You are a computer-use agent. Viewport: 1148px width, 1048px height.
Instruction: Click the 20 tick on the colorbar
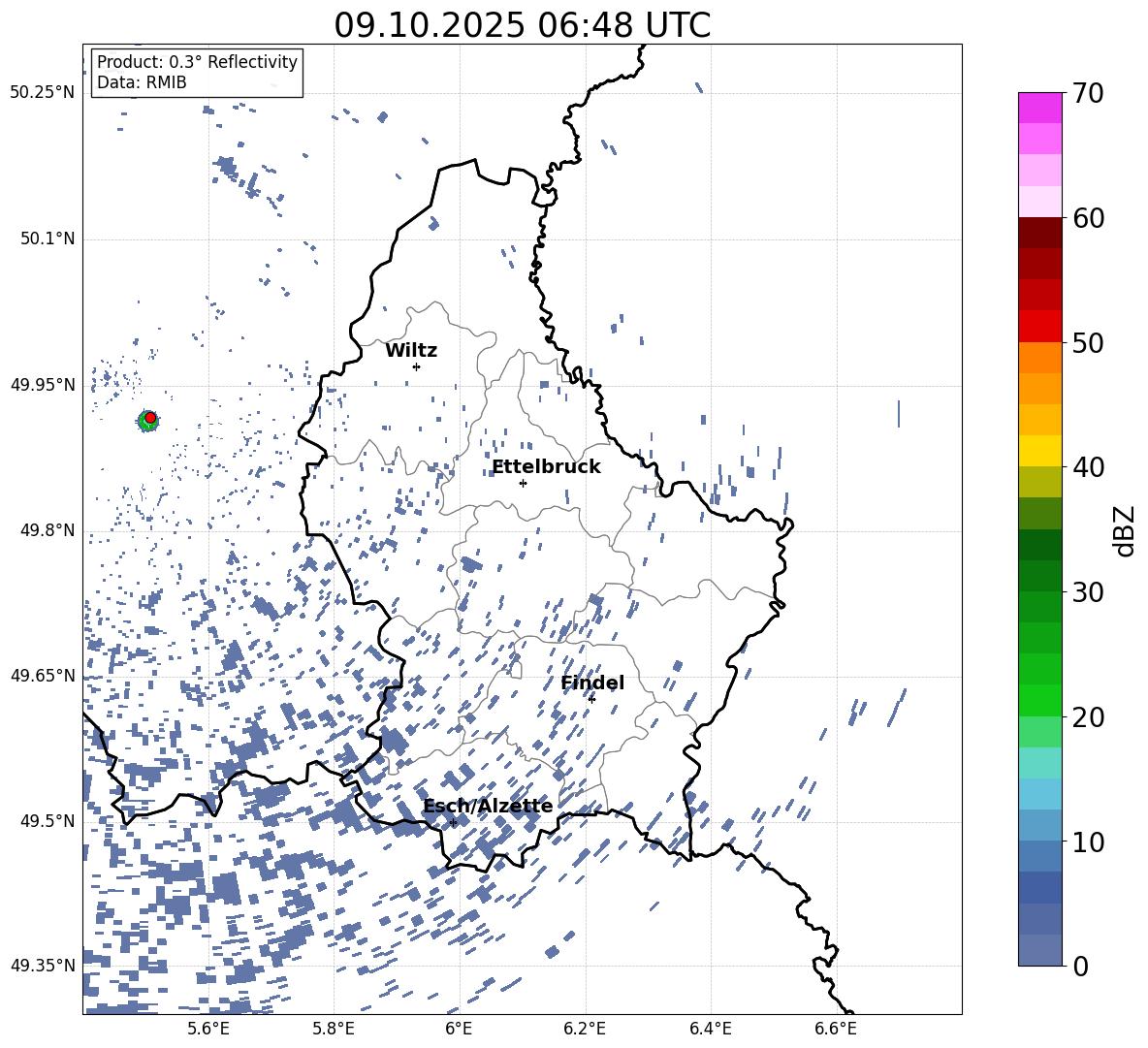click(1089, 716)
